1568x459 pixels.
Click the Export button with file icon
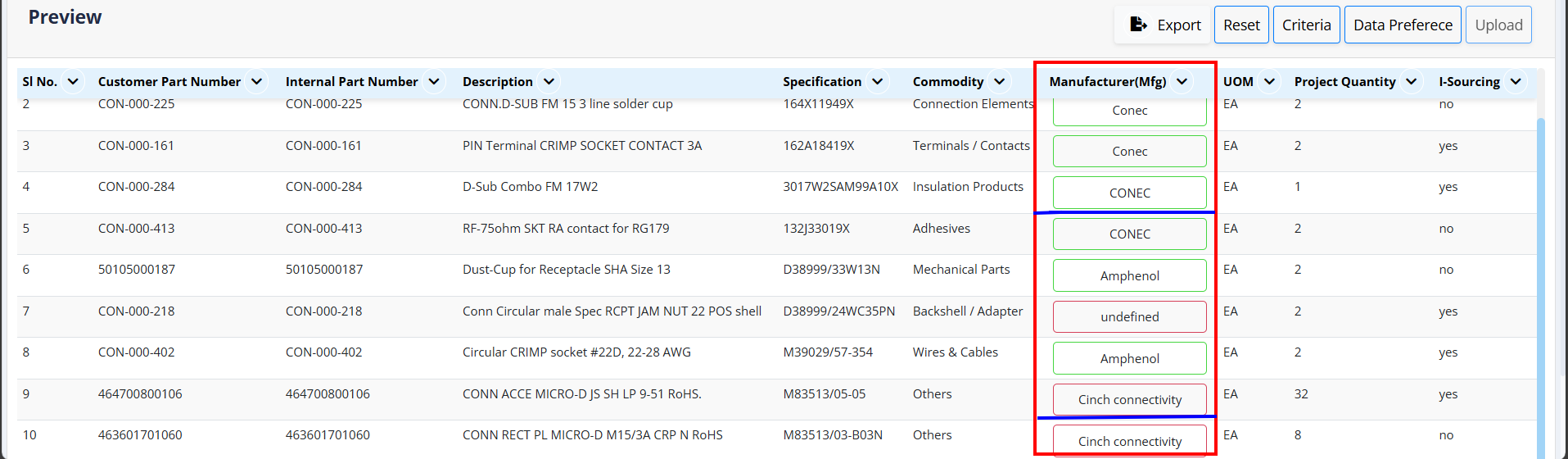point(1164,25)
